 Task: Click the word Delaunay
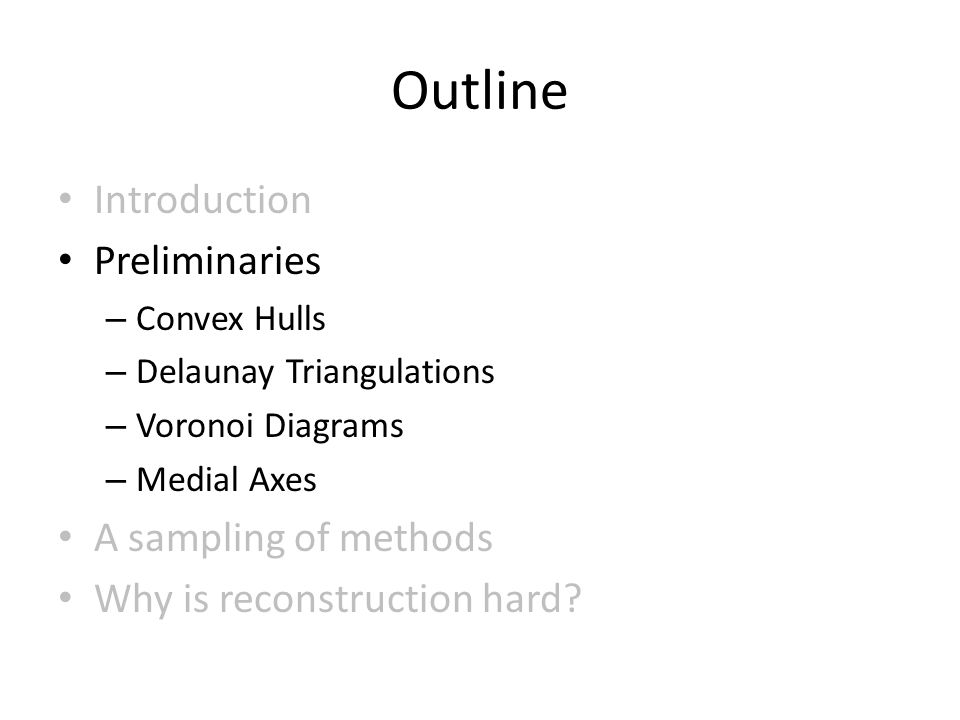pos(205,372)
